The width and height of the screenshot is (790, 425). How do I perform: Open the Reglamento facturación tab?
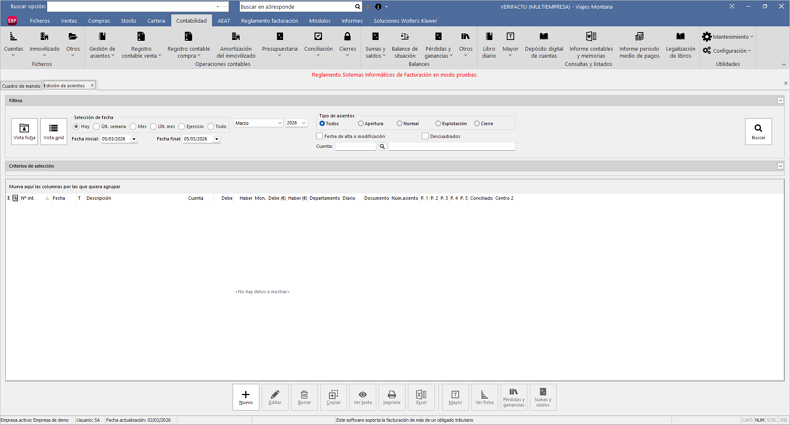270,21
